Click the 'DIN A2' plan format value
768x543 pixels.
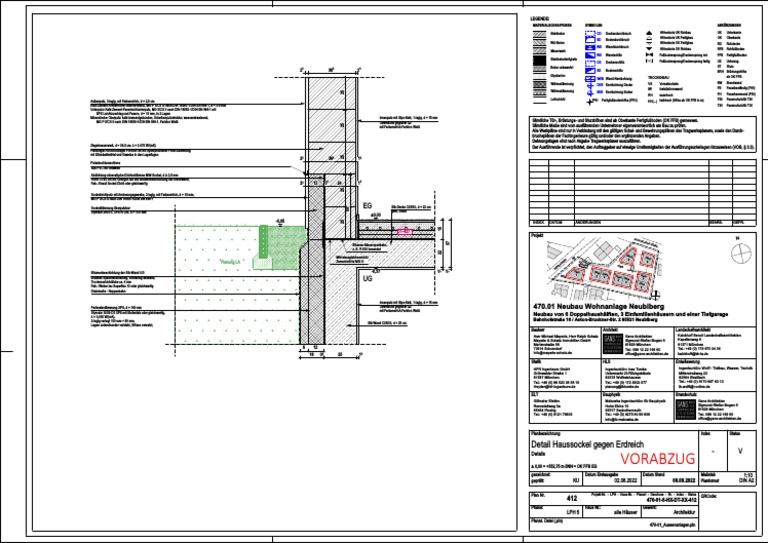[745, 481]
